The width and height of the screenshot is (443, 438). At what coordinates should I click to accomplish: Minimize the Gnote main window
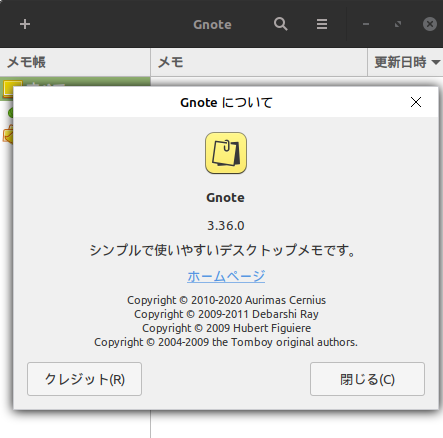click(x=366, y=24)
